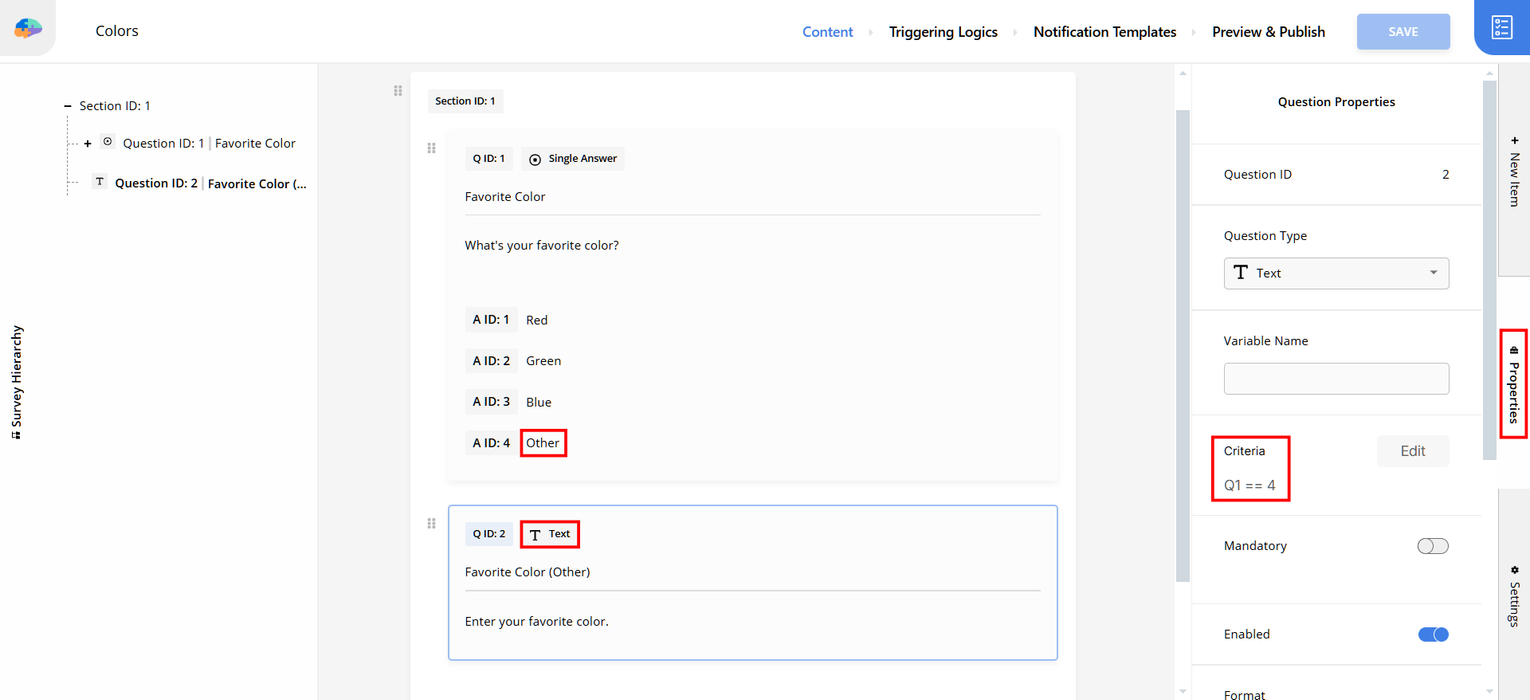This screenshot has width=1530, height=700.
Task: Expand Question ID: 1 in hierarchy tree
Action: pyautogui.click(x=88, y=144)
